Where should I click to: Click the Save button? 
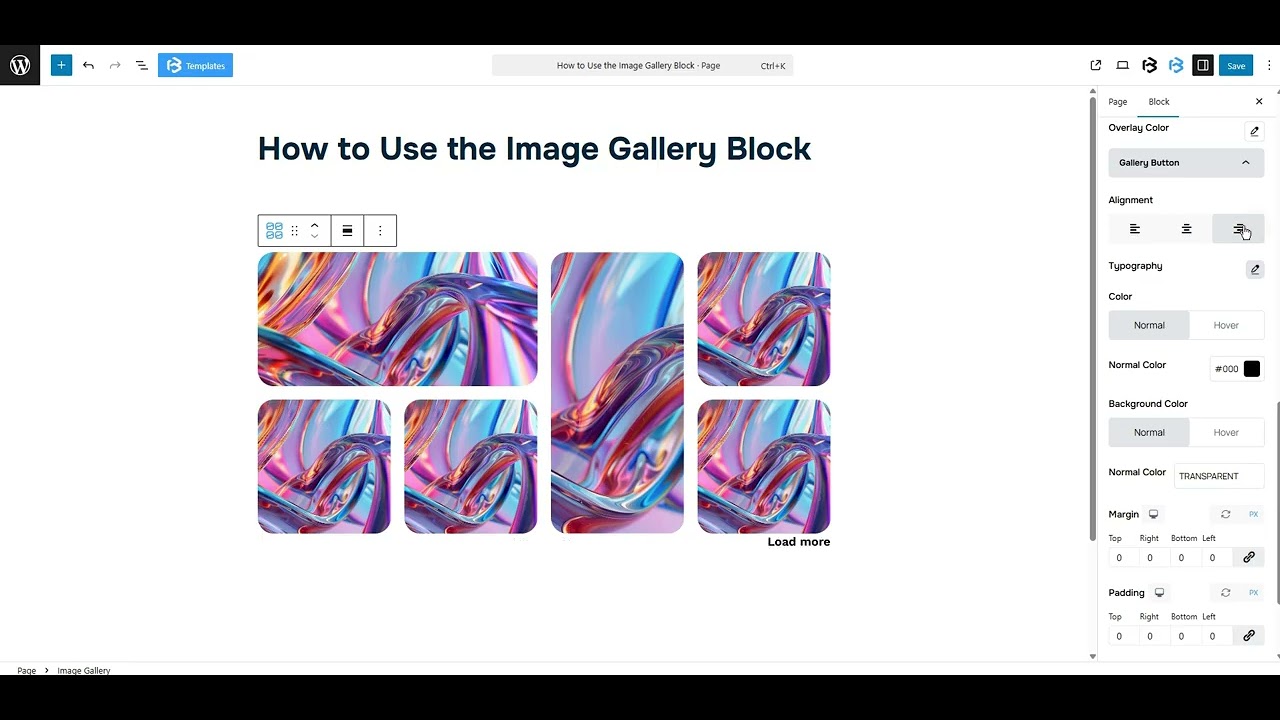pyautogui.click(x=1236, y=64)
